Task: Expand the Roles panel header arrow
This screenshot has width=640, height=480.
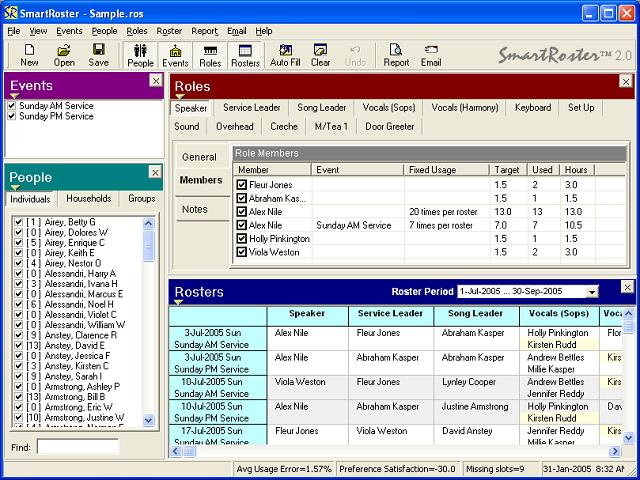Action: [x=180, y=97]
